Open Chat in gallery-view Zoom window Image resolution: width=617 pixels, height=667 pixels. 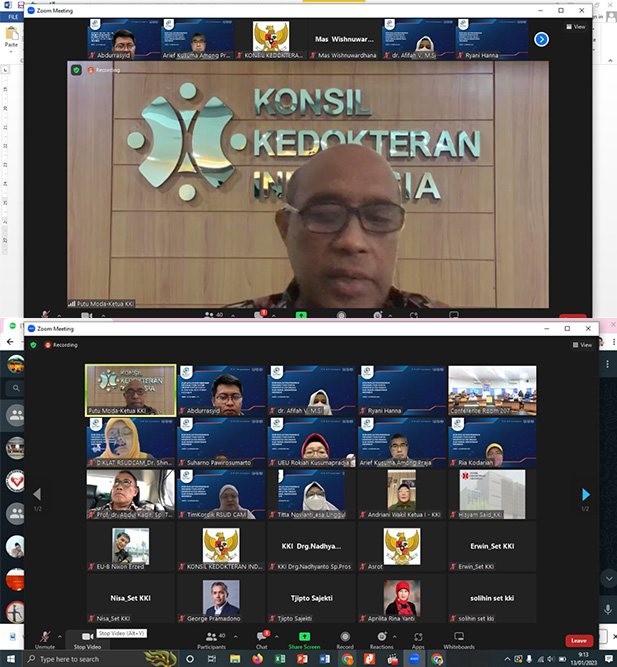point(262,640)
